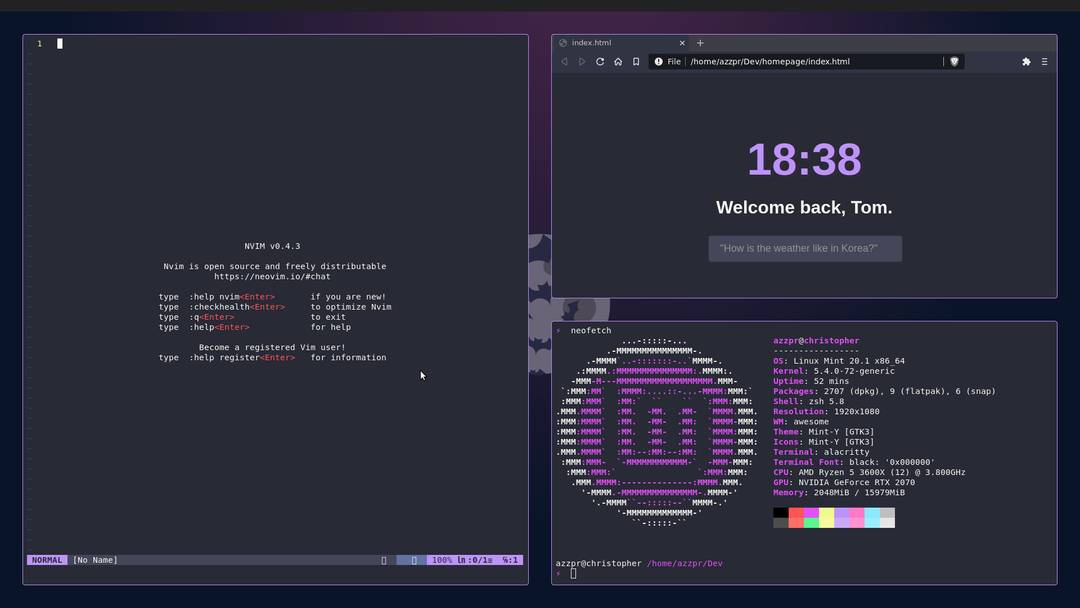The width and height of the screenshot is (1080, 608).
Task: Click the site information padlock icon
Action: [x=659, y=61]
